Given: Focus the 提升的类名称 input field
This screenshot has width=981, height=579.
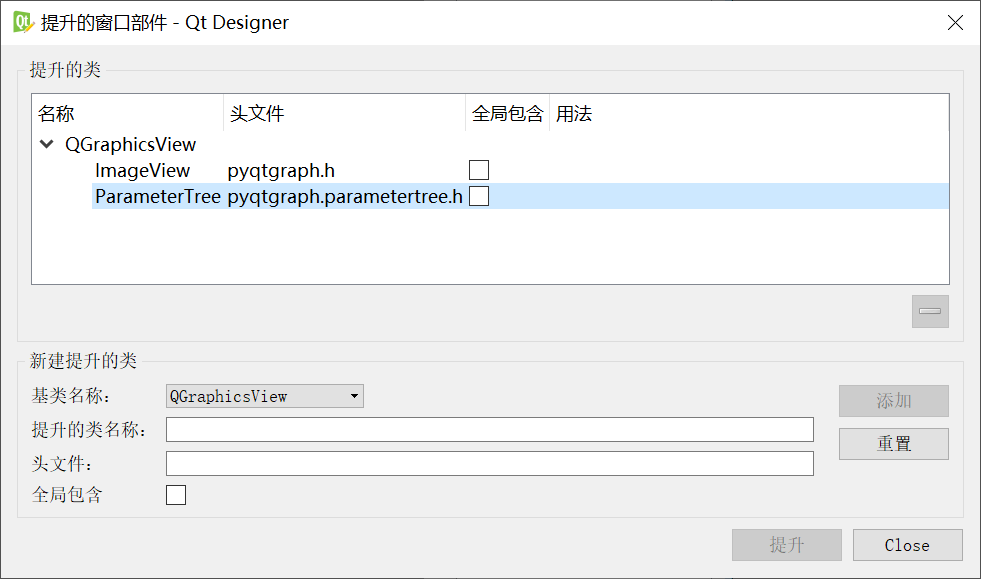Looking at the screenshot, I should pos(489,429).
